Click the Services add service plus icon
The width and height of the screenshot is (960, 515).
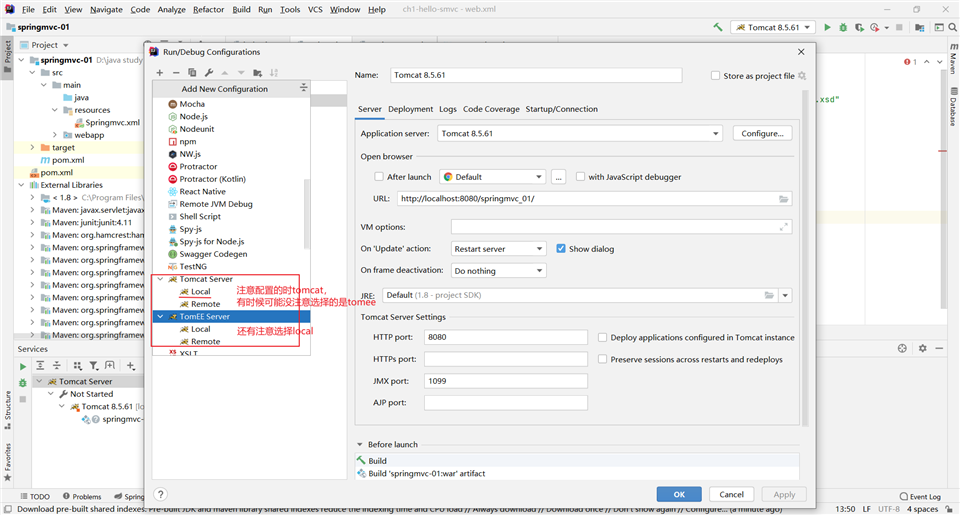[130, 366]
